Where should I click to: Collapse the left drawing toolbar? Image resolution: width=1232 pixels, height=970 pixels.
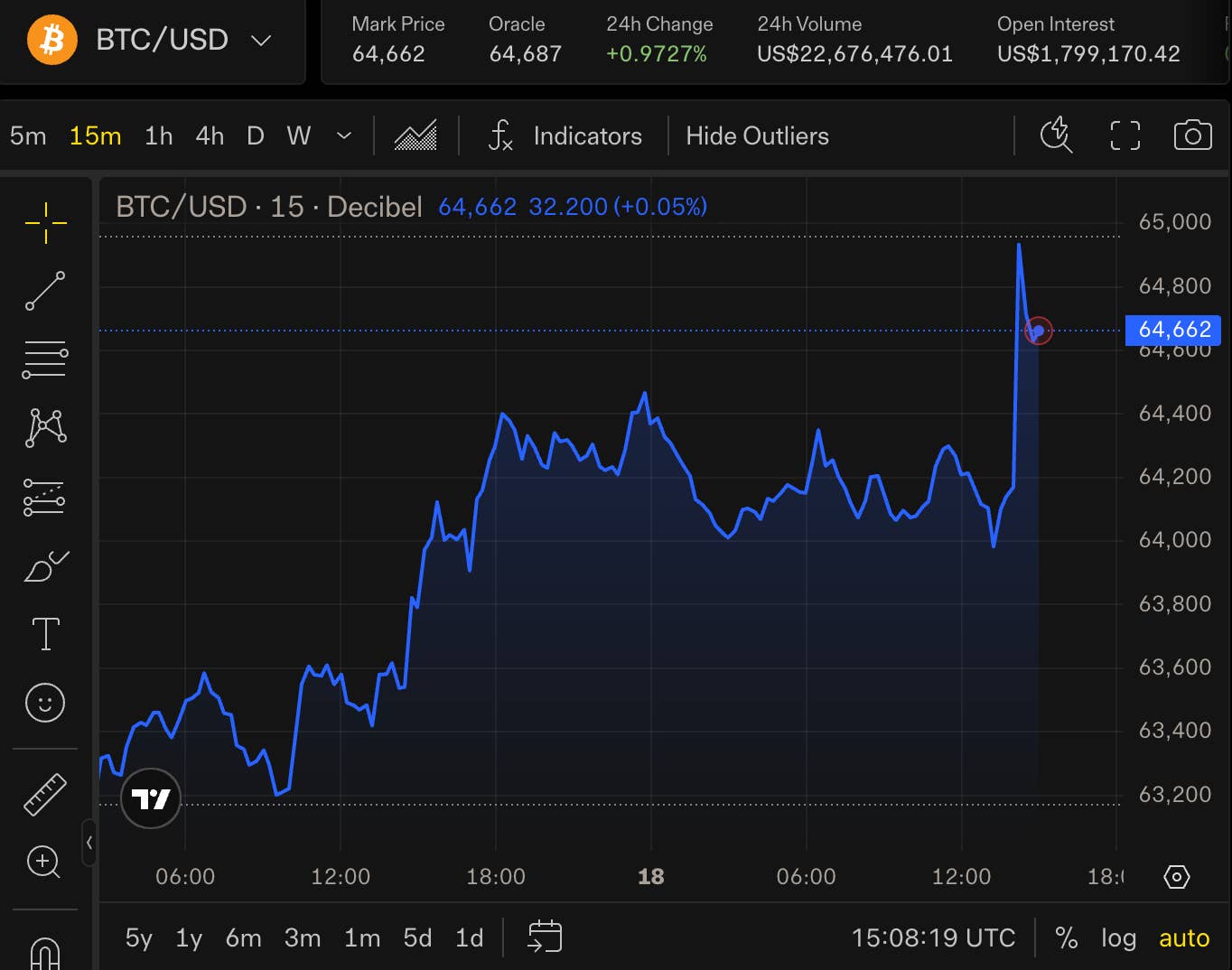point(89,843)
